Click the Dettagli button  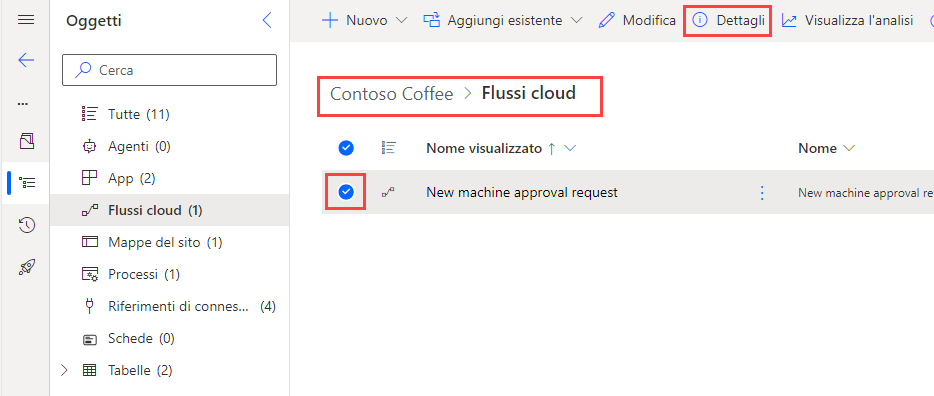pyautogui.click(x=728, y=20)
